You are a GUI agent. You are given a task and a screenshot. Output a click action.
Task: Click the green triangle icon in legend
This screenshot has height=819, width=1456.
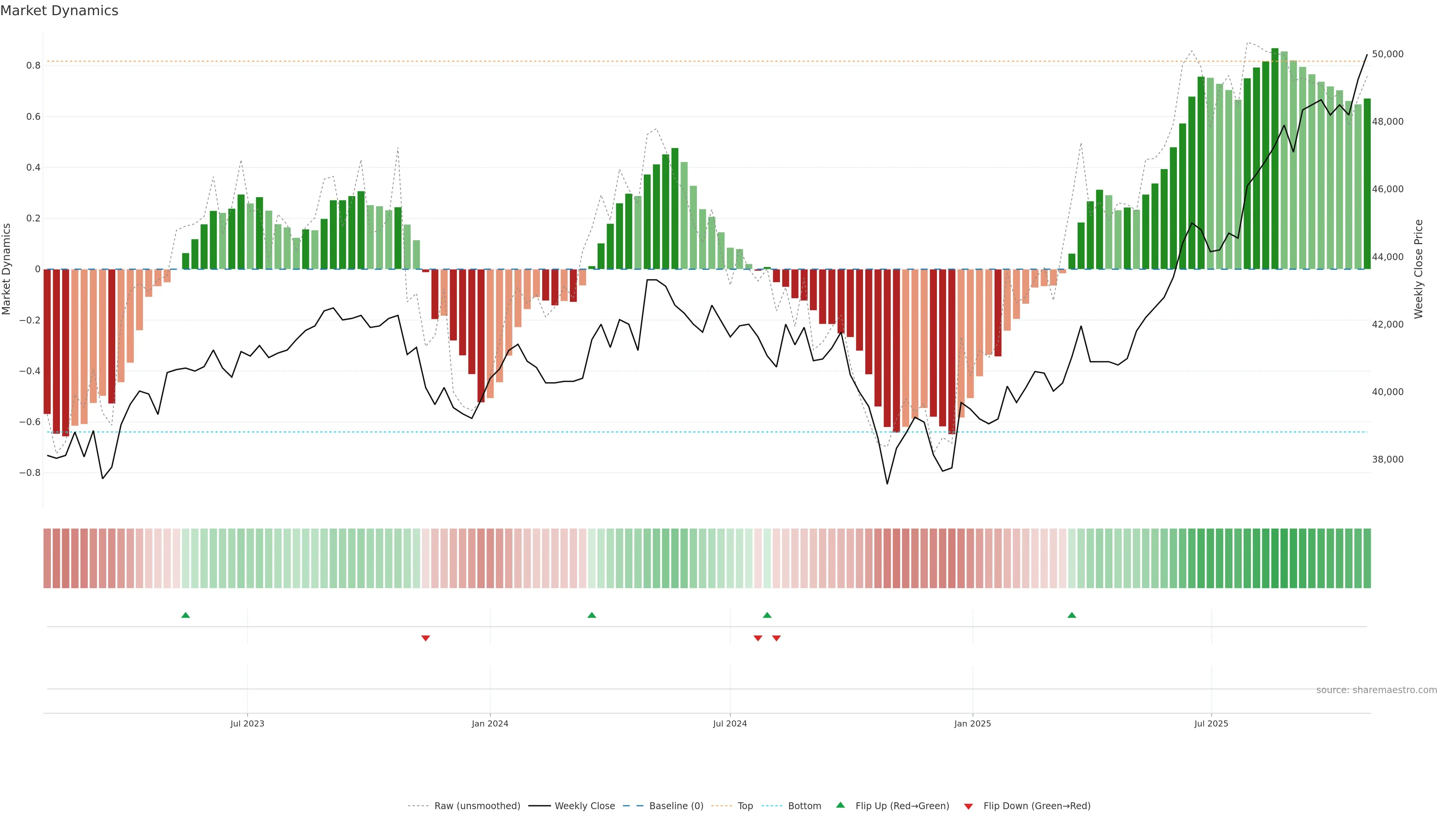click(x=841, y=805)
